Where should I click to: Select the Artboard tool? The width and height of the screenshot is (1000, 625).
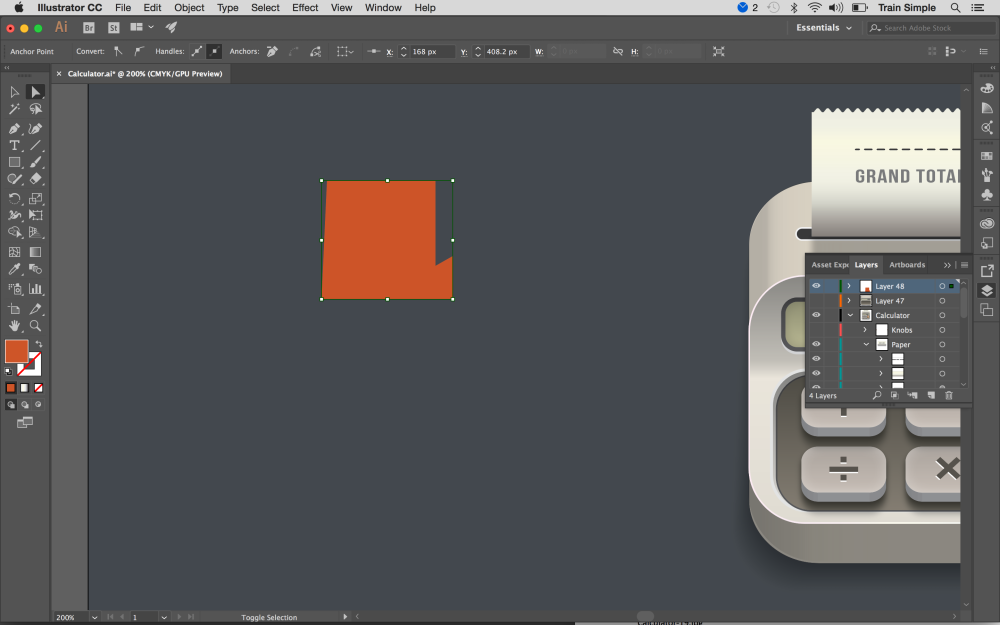(14, 309)
